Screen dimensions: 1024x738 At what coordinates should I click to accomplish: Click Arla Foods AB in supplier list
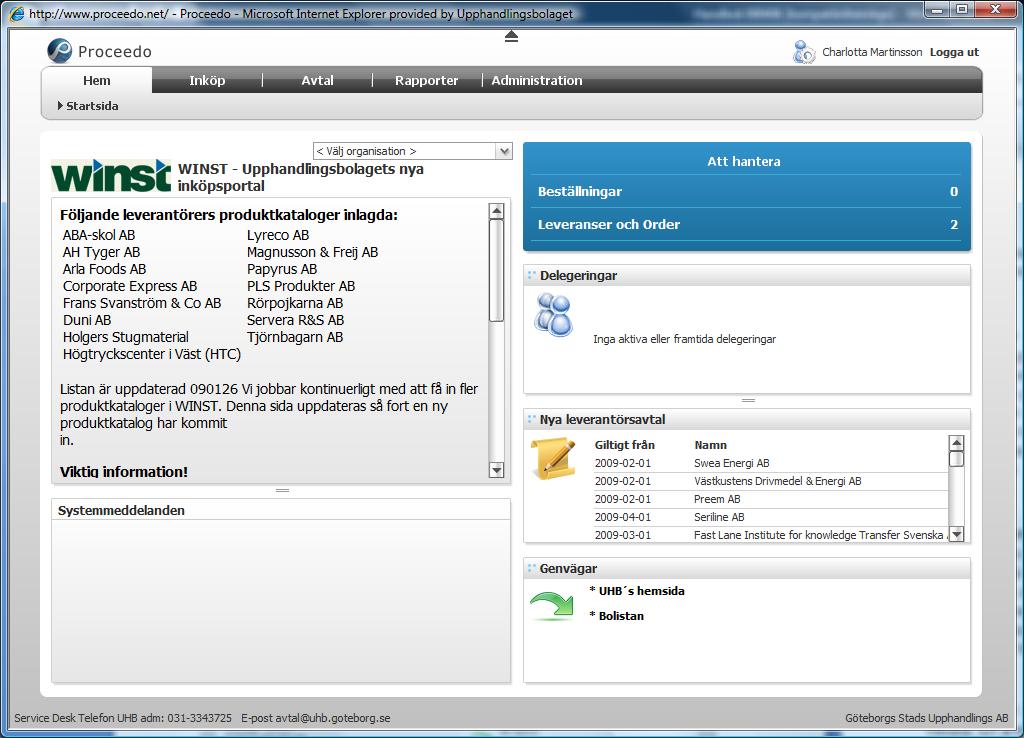[x=104, y=269]
